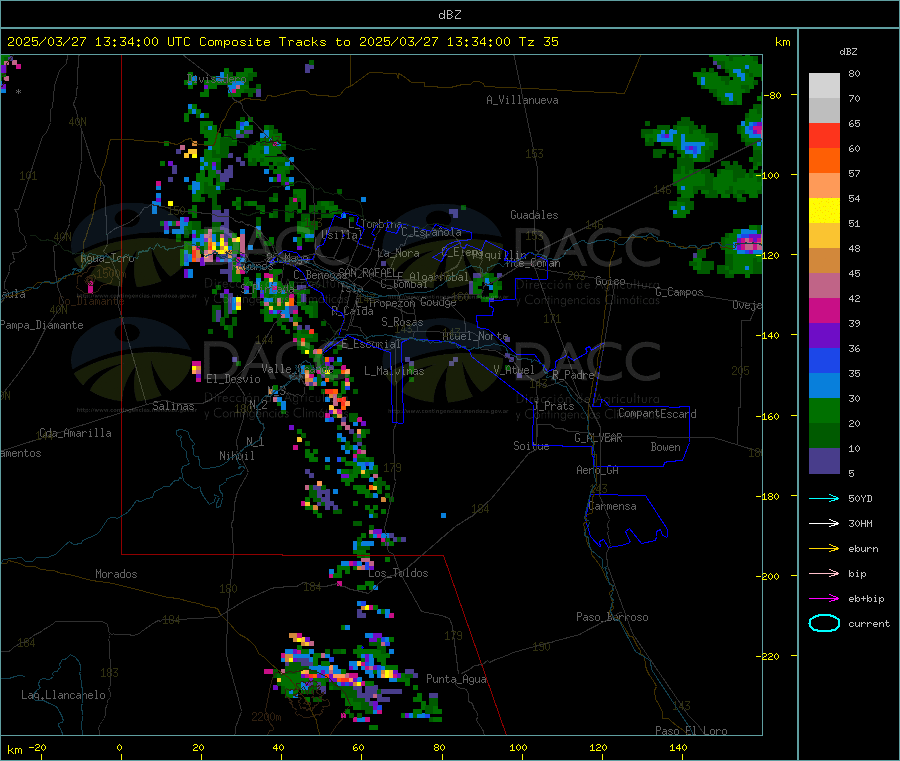Click the cyan 50YD arrow in legend
900x761 pixels.
click(x=824, y=498)
